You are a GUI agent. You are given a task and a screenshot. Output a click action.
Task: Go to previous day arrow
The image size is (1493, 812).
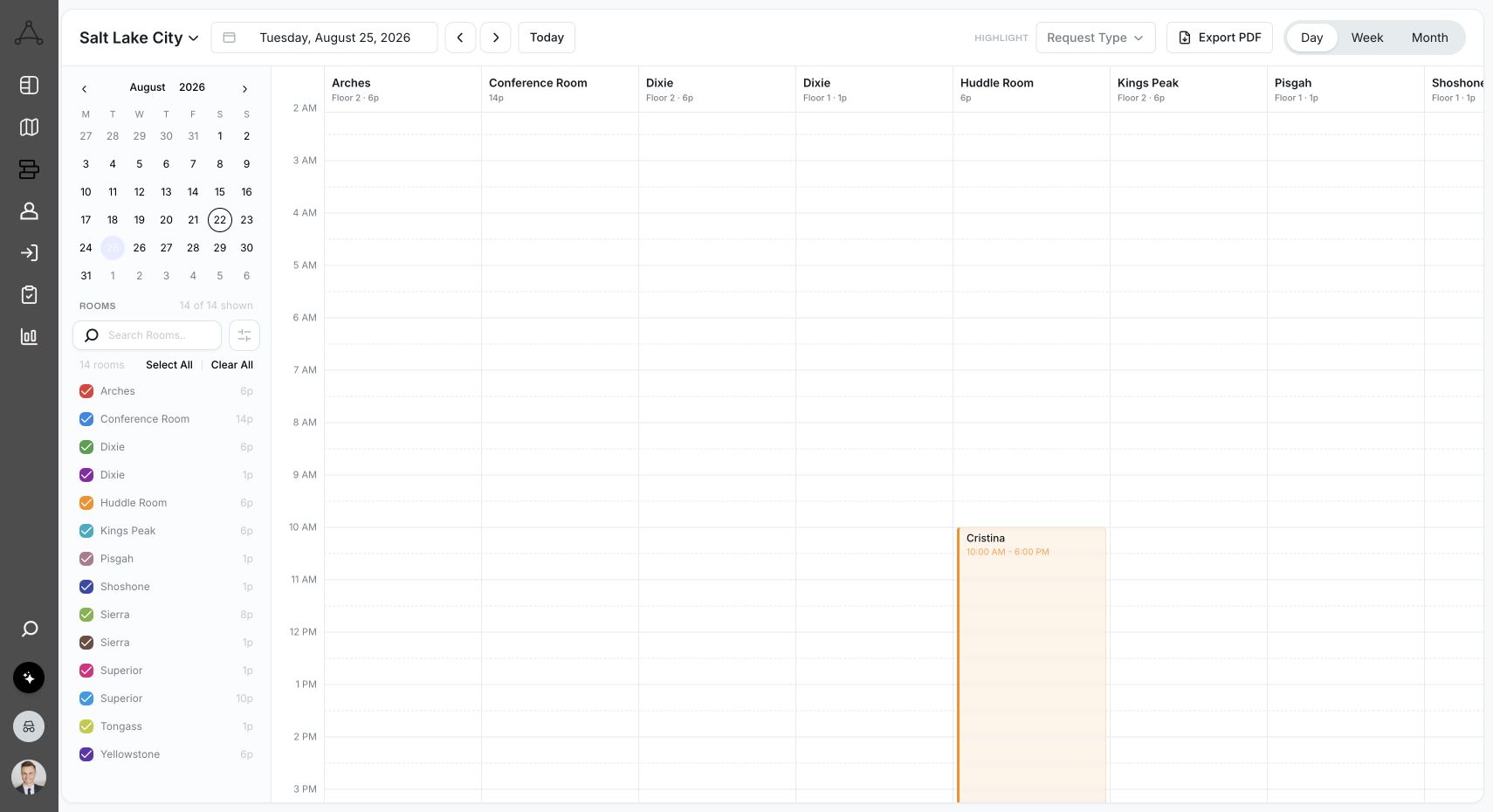[460, 38]
